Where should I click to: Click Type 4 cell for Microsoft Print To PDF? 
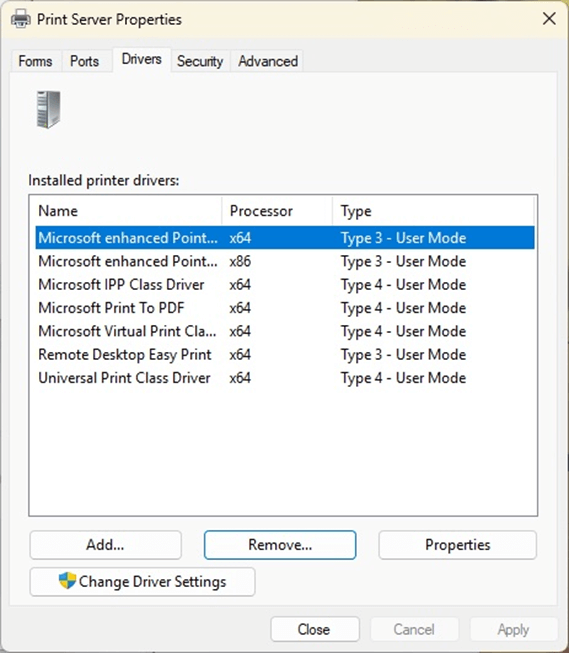pos(403,308)
